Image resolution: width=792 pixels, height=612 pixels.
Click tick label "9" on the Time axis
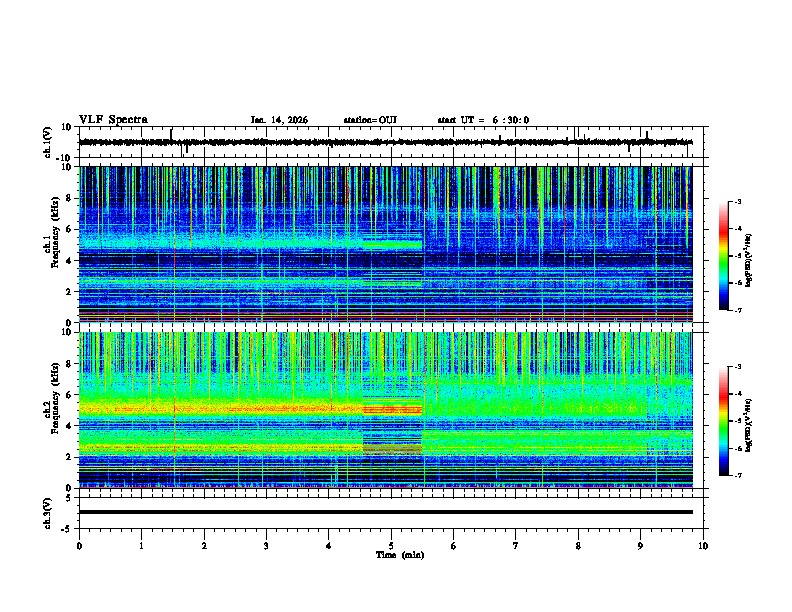[640, 546]
